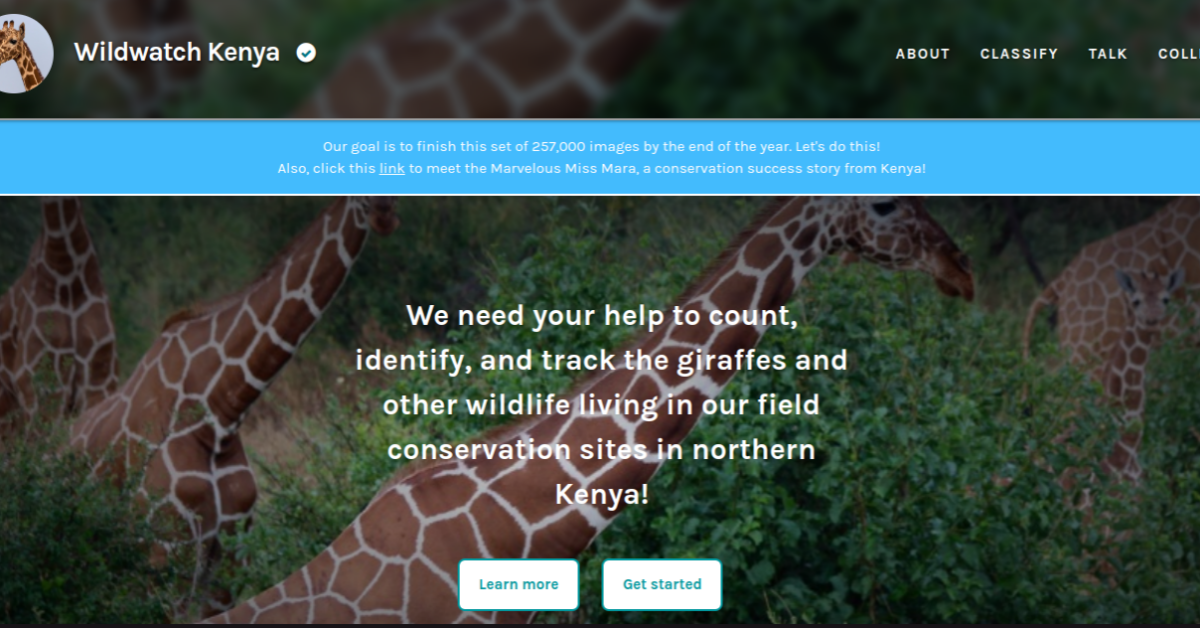The width and height of the screenshot is (1200, 628).
Task: Open the TALK discussion tab
Action: 1108,54
